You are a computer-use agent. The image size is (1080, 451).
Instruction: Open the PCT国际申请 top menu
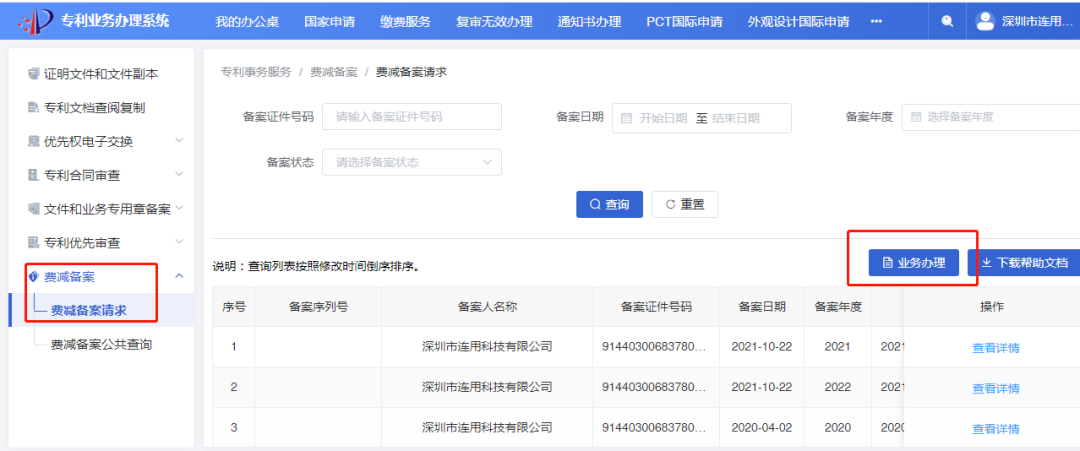683,21
